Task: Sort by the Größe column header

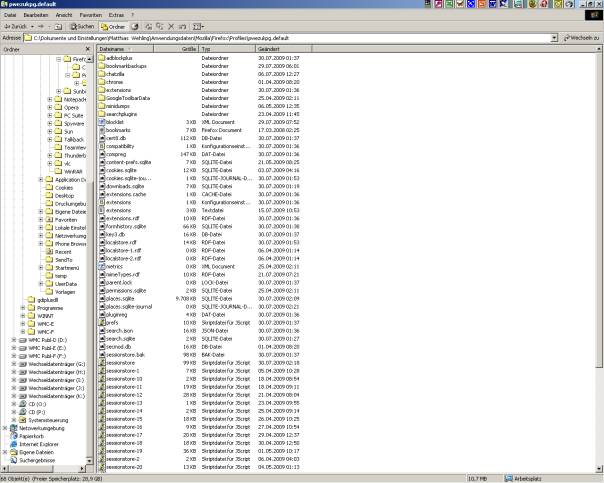Action: [176, 49]
